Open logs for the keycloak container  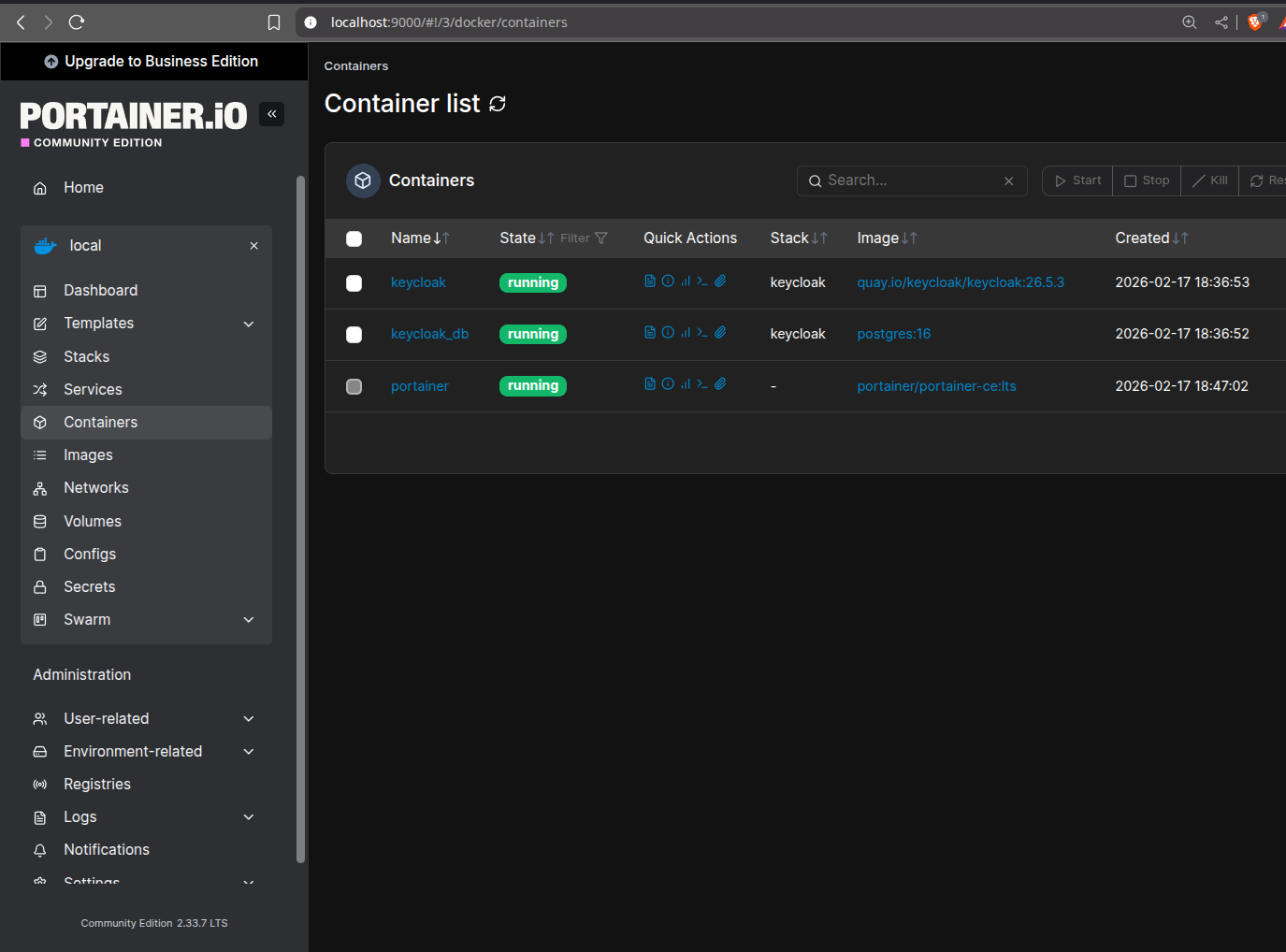pyautogui.click(x=649, y=281)
